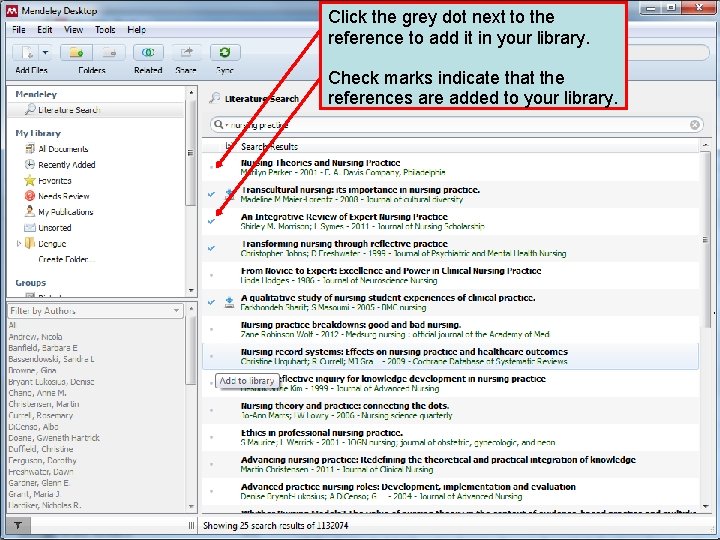Open Favorites in My Library
The image size is (720, 540).
tap(55, 180)
